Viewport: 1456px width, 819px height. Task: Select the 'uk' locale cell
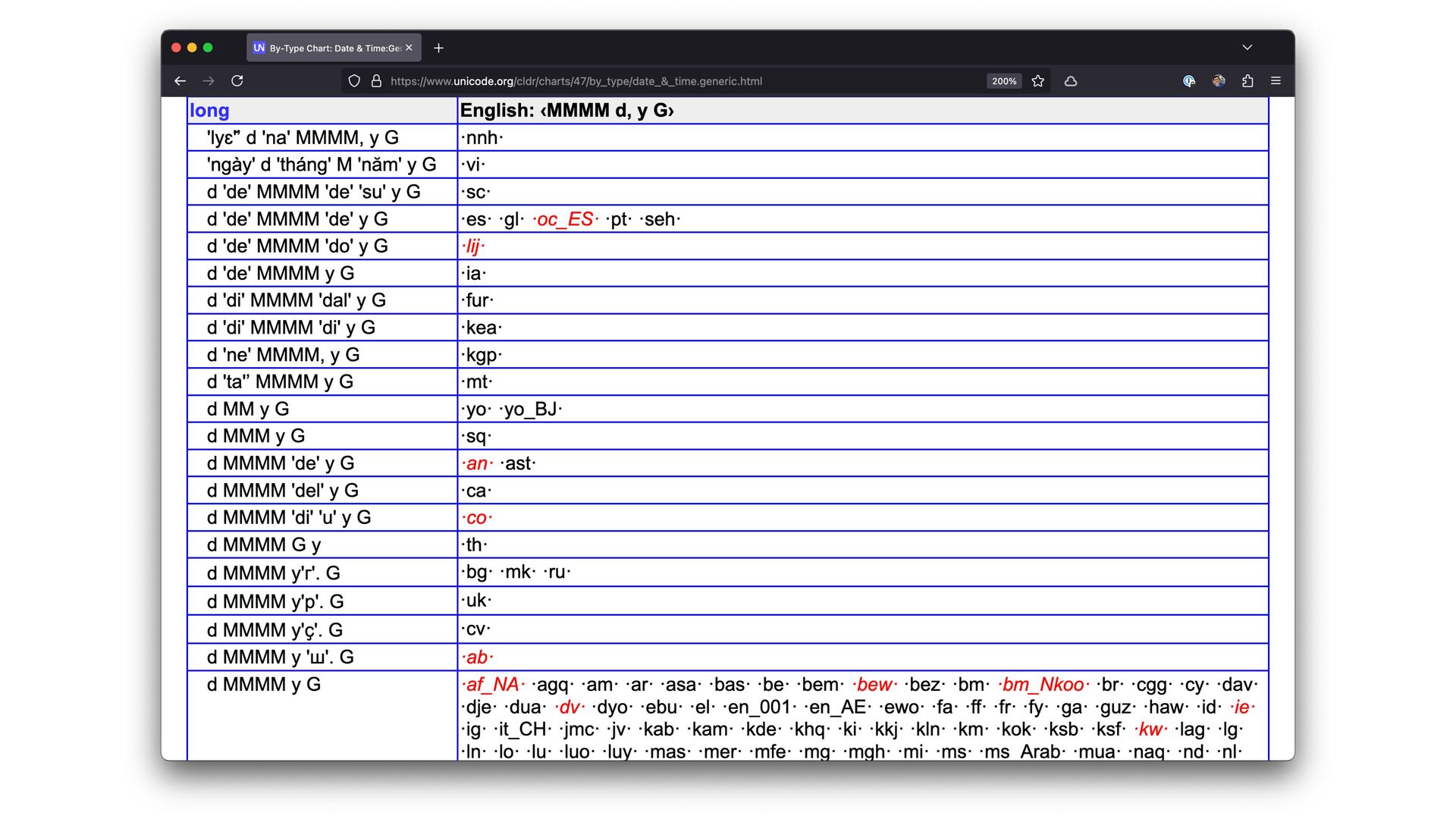863,601
